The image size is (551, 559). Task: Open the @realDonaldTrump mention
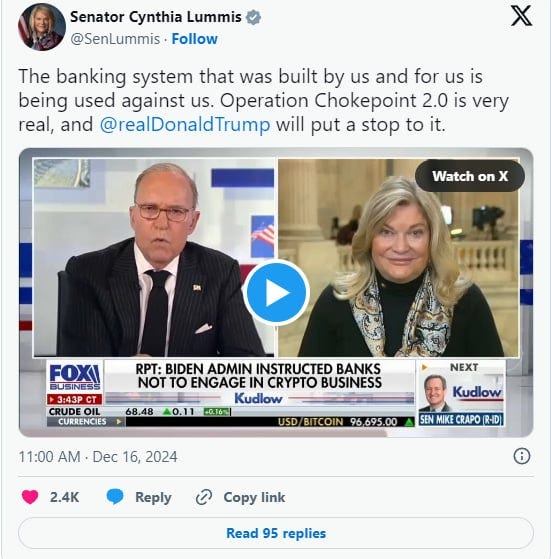(x=185, y=124)
